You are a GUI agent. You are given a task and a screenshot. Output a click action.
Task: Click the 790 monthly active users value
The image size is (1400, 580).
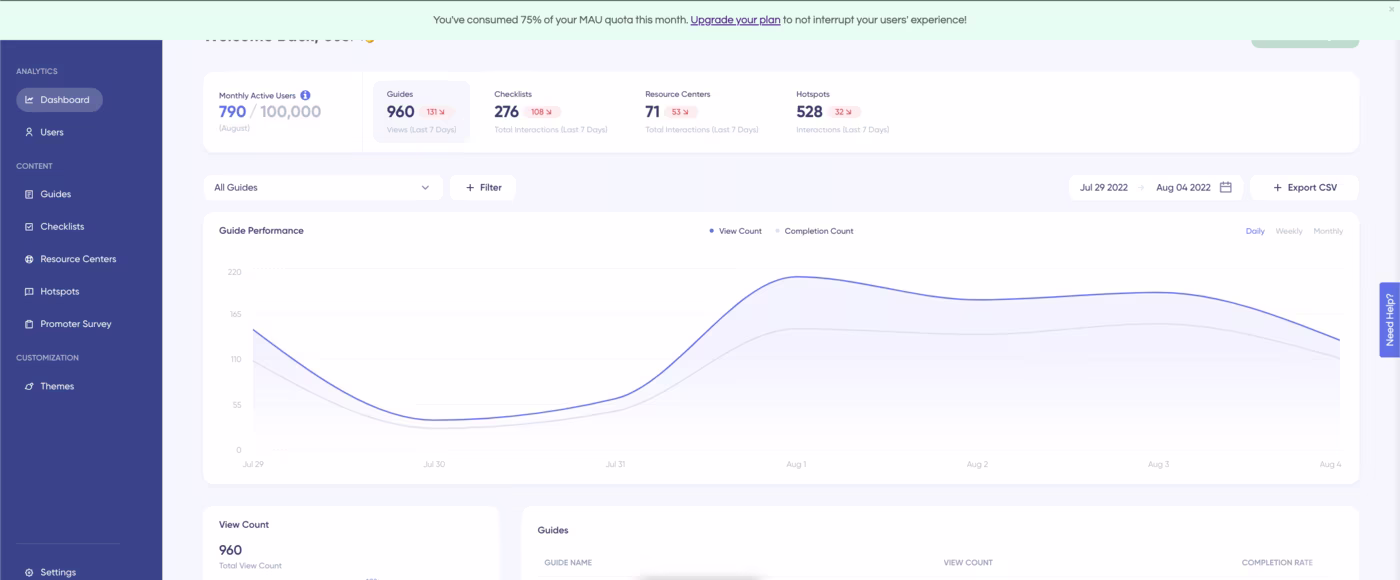coord(232,112)
